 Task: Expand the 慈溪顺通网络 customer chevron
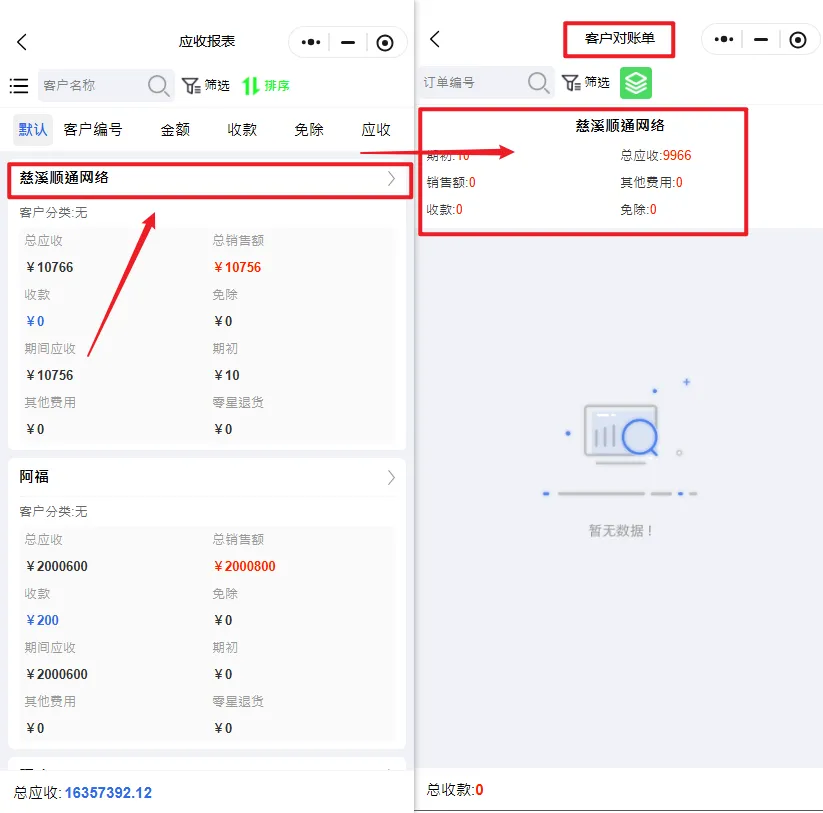click(x=391, y=179)
